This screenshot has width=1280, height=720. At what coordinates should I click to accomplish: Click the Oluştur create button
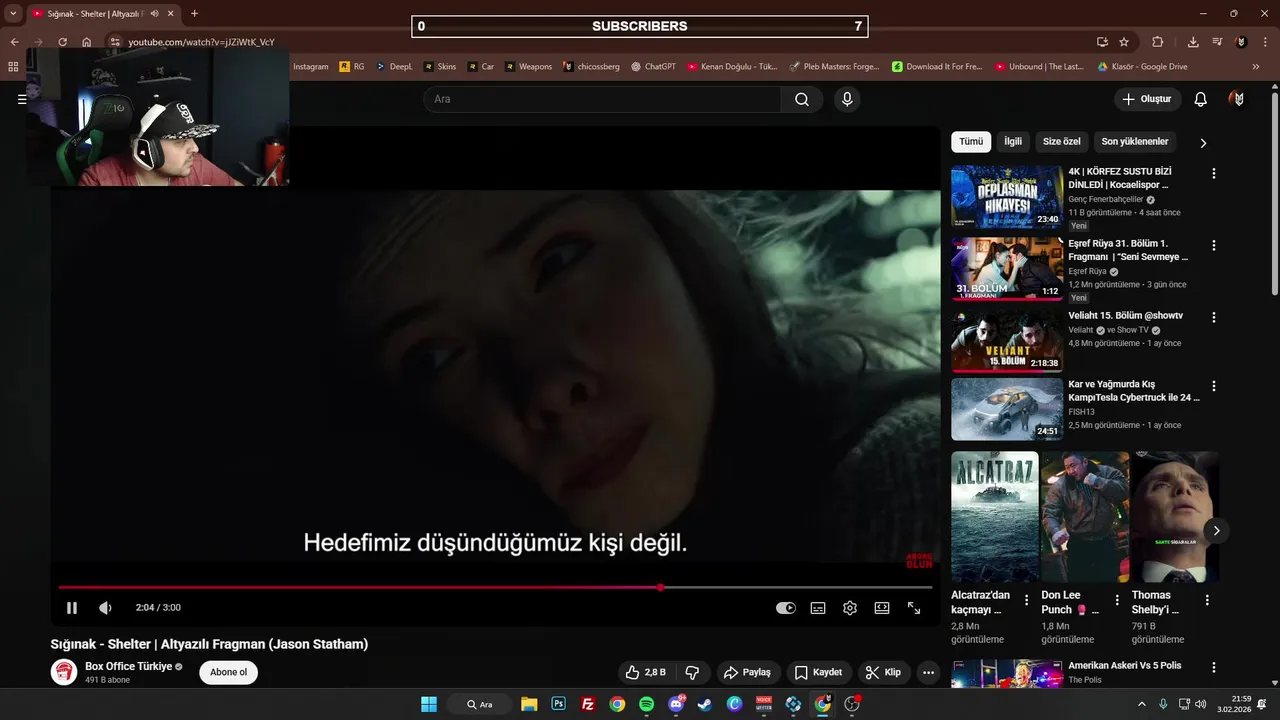(x=1148, y=99)
